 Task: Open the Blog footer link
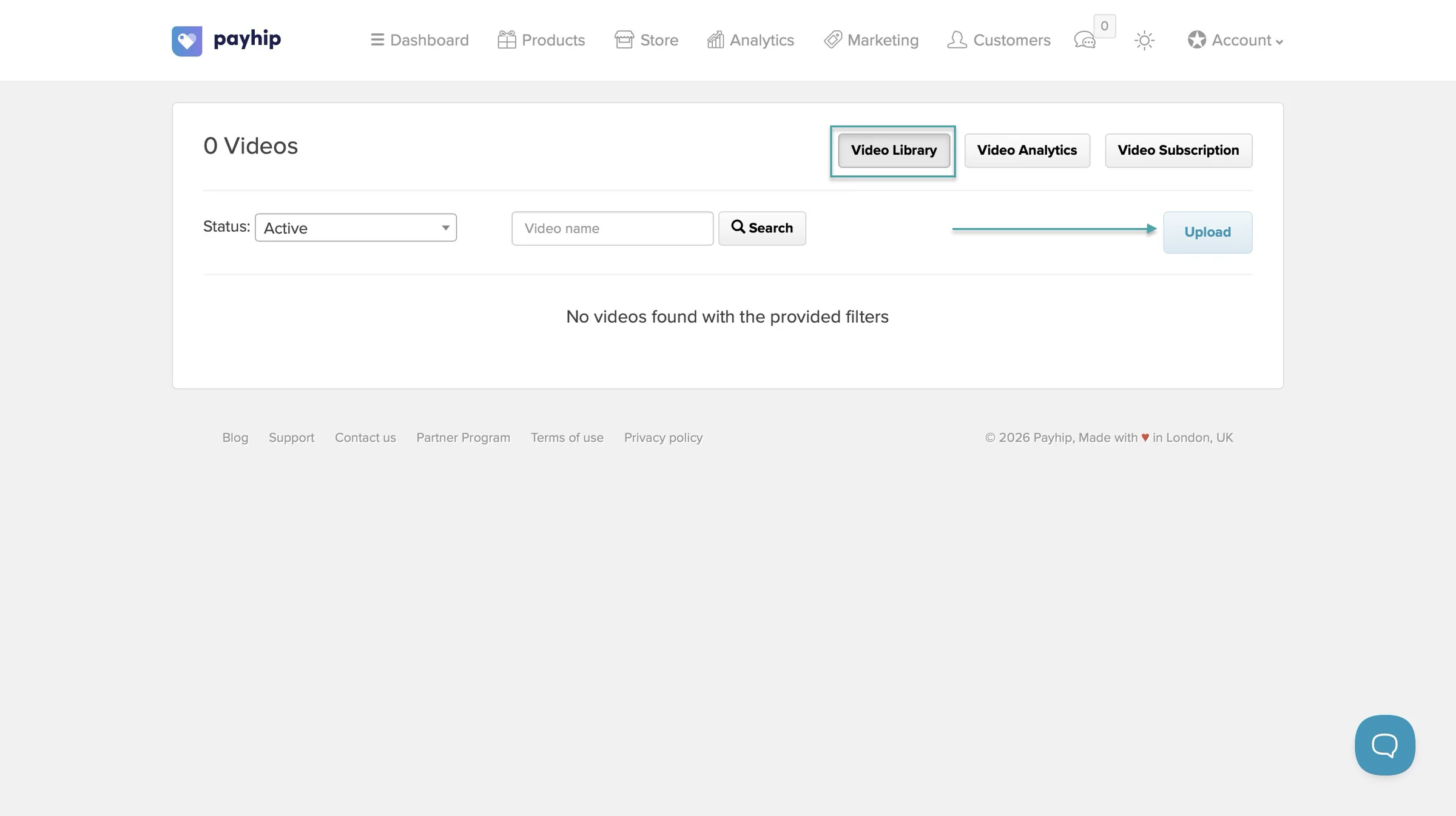[x=235, y=437]
